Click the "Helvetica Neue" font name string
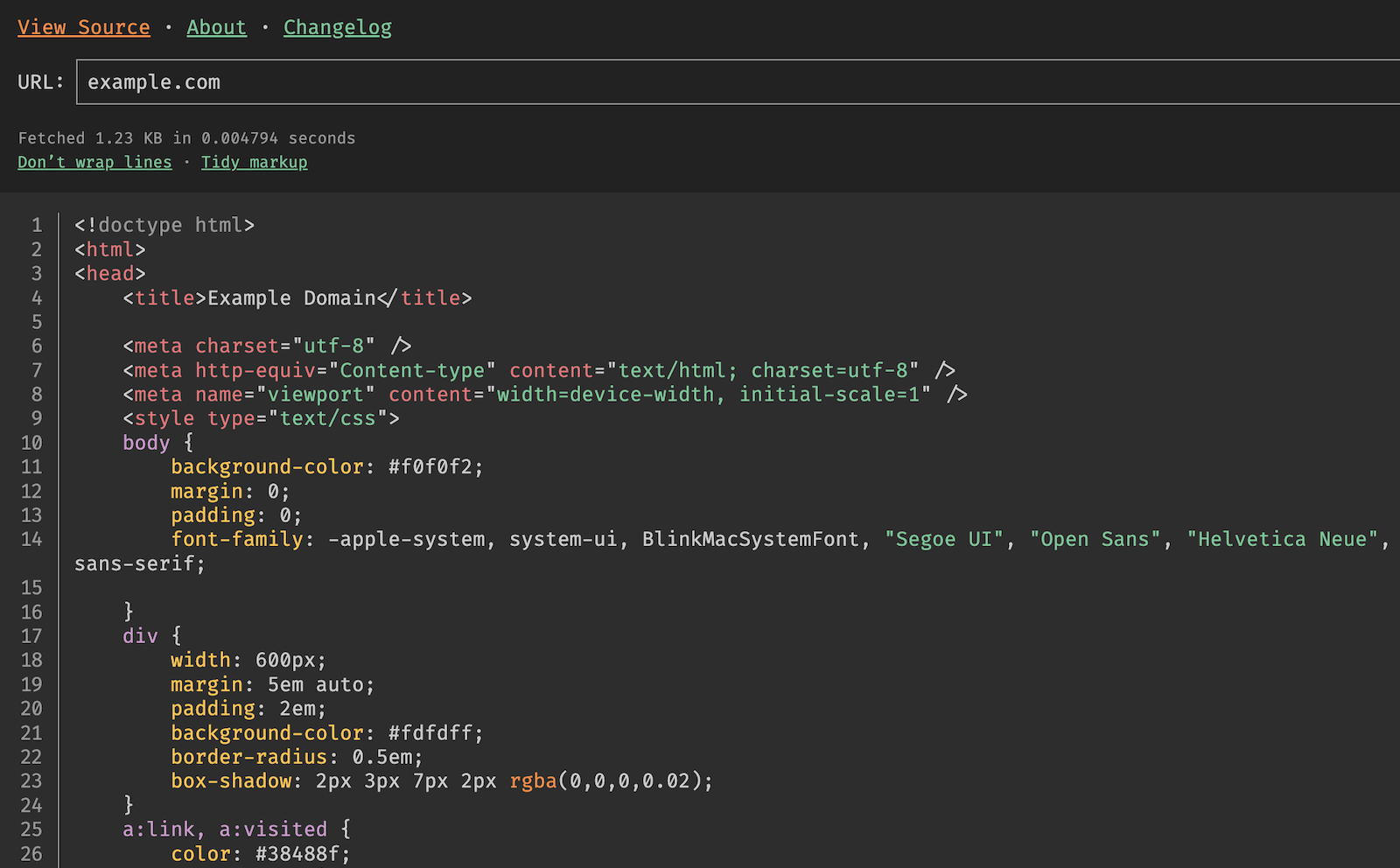The width and height of the screenshot is (1400, 868). click(1282, 539)
